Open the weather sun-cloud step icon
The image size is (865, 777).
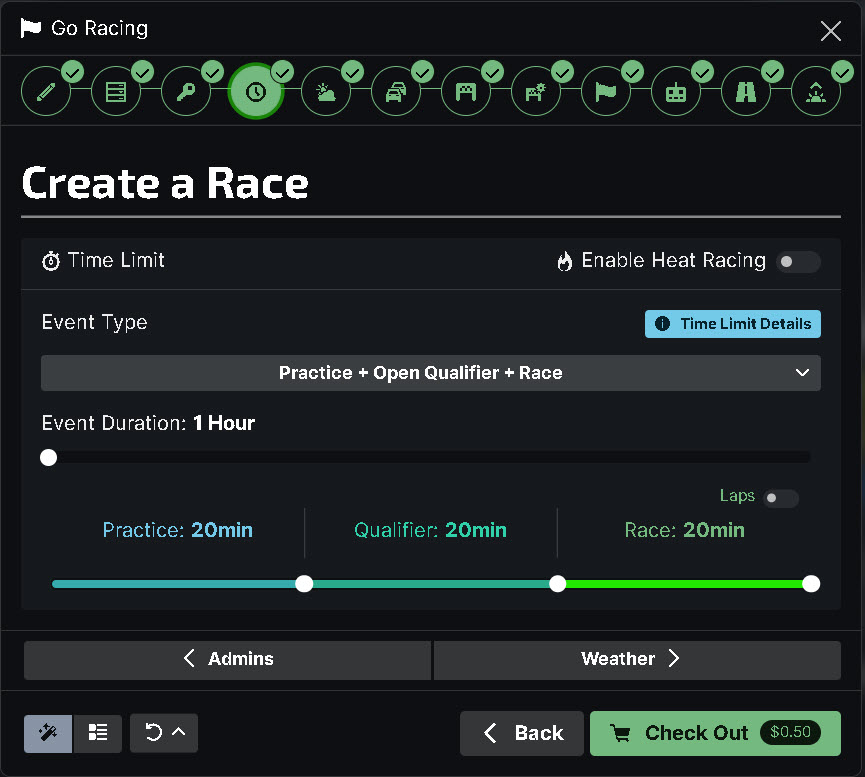326,92
